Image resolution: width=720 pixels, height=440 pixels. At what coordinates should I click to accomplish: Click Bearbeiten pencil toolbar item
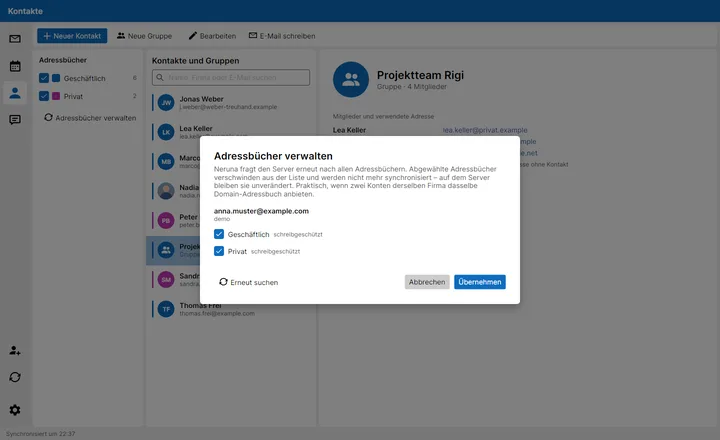coord(212,36)
